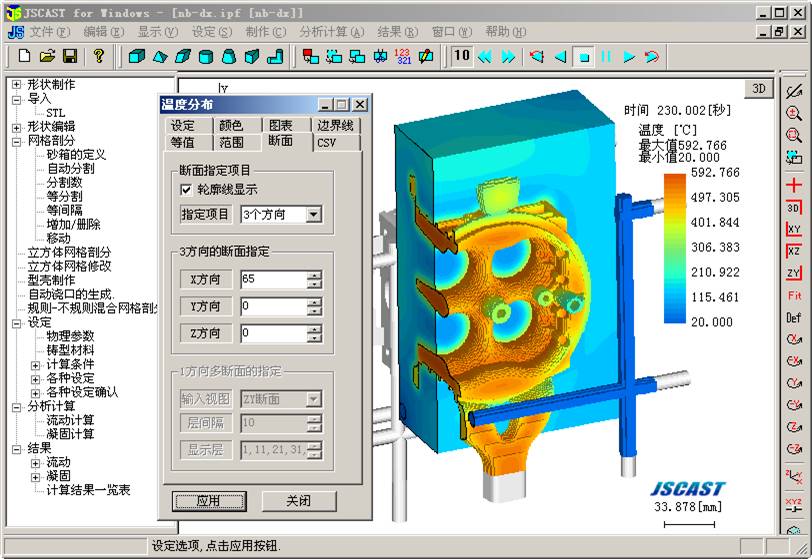
Task: Click the fast rewind double-arrow button
Action: [x=485, y=56]
